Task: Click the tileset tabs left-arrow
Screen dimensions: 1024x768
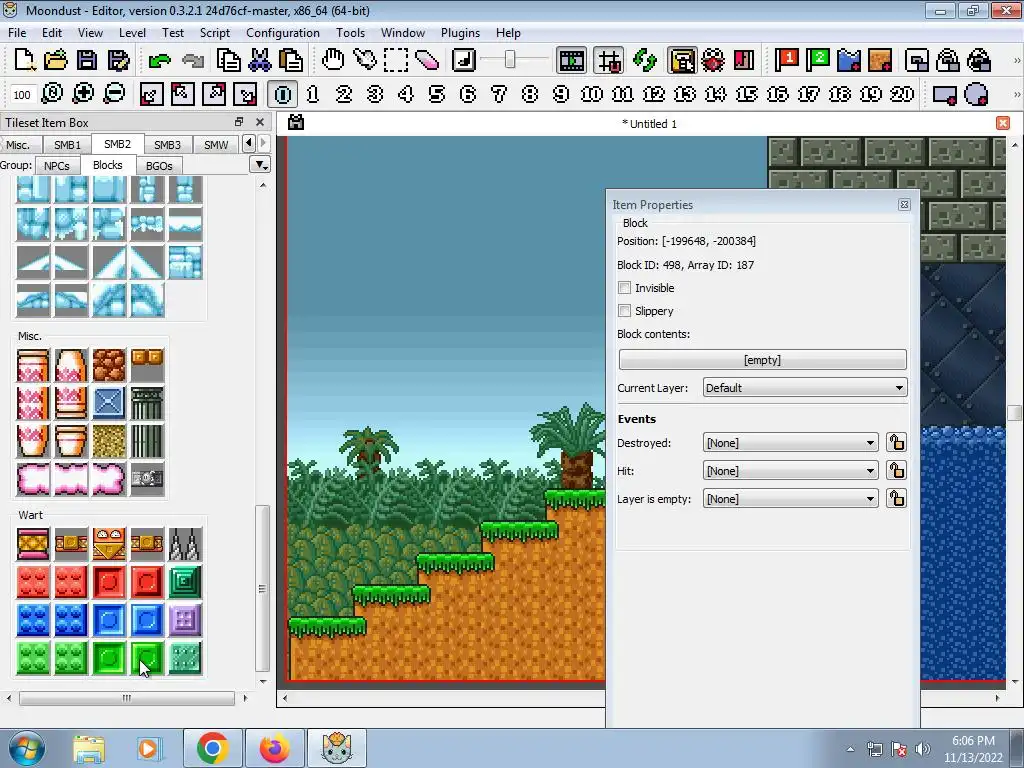Action: pos(248,143)
